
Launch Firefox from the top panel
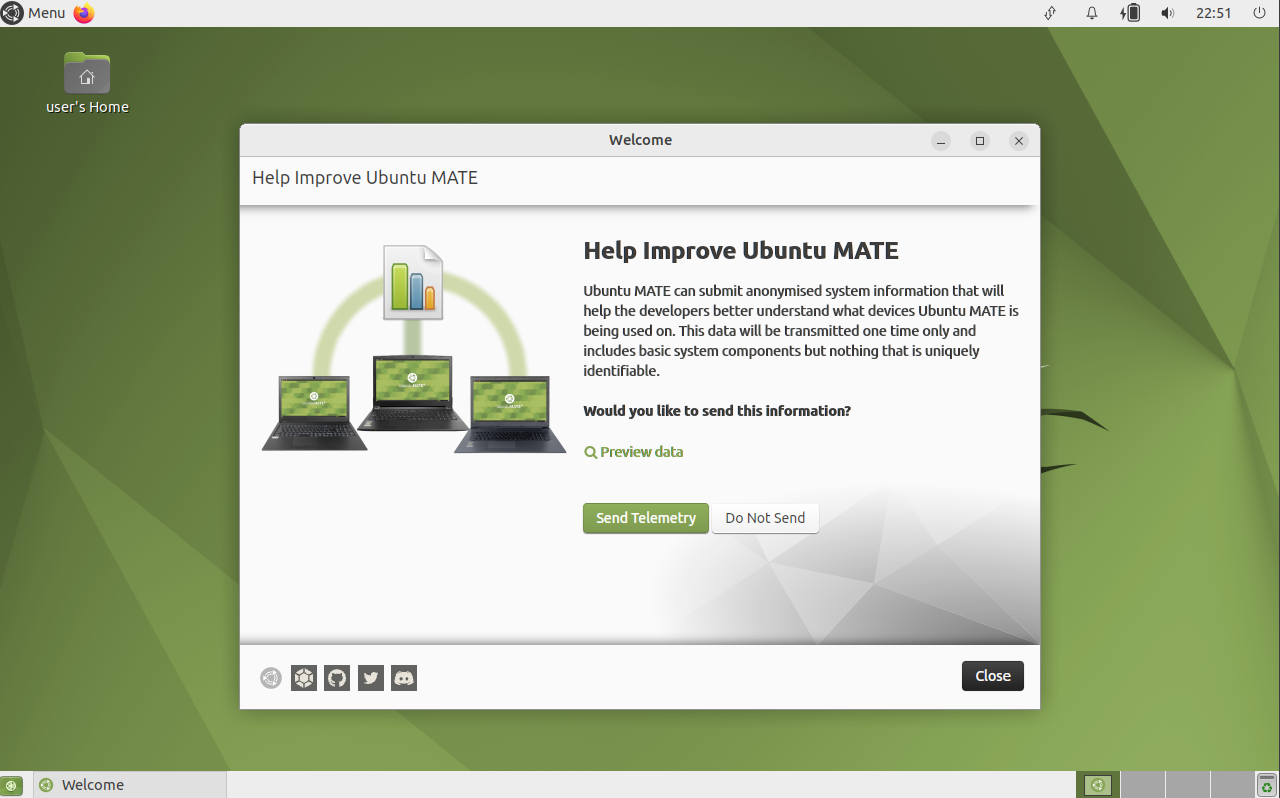click(x=84, y=13)
